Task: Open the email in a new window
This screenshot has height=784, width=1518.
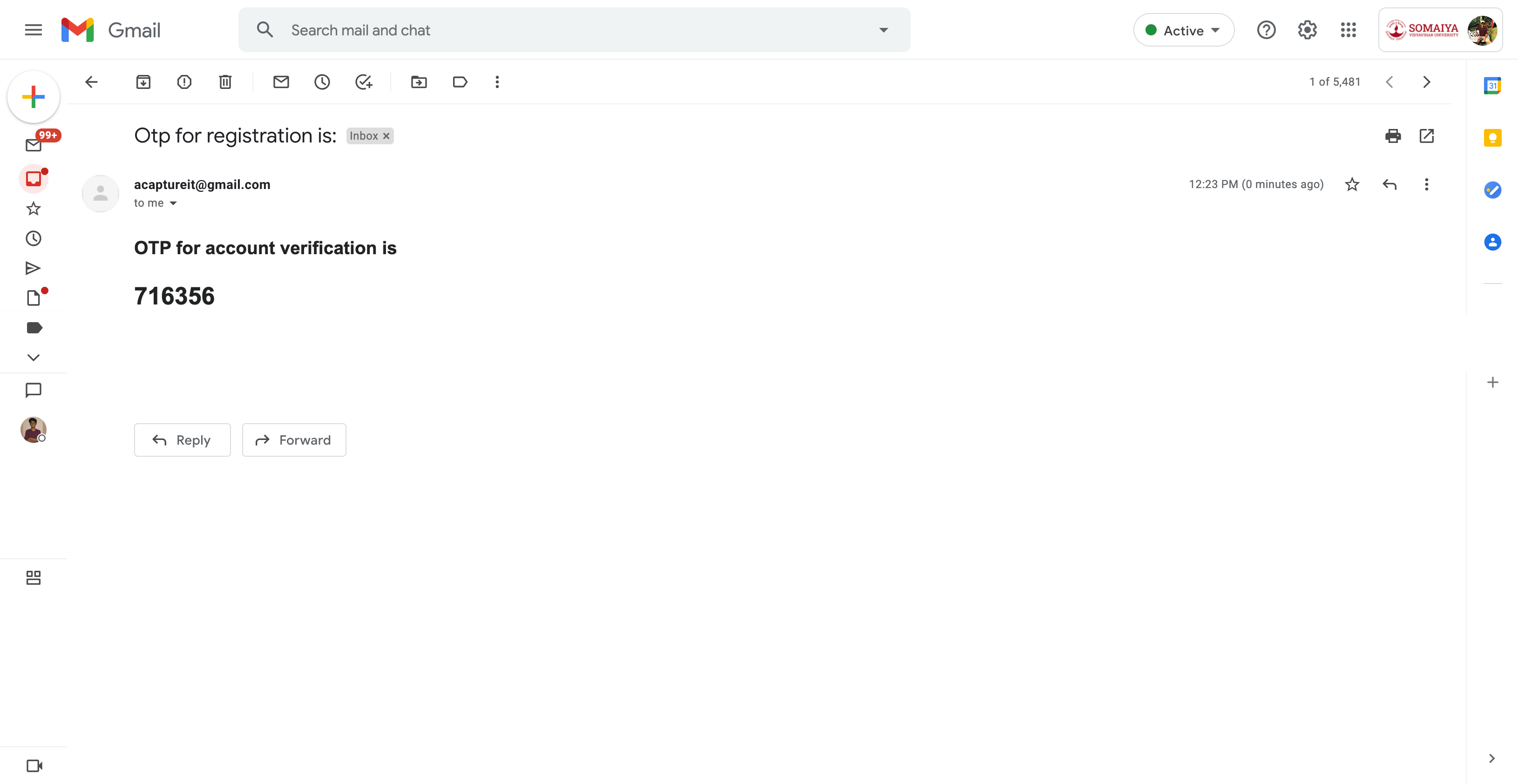Action: tap(1427, 136)
